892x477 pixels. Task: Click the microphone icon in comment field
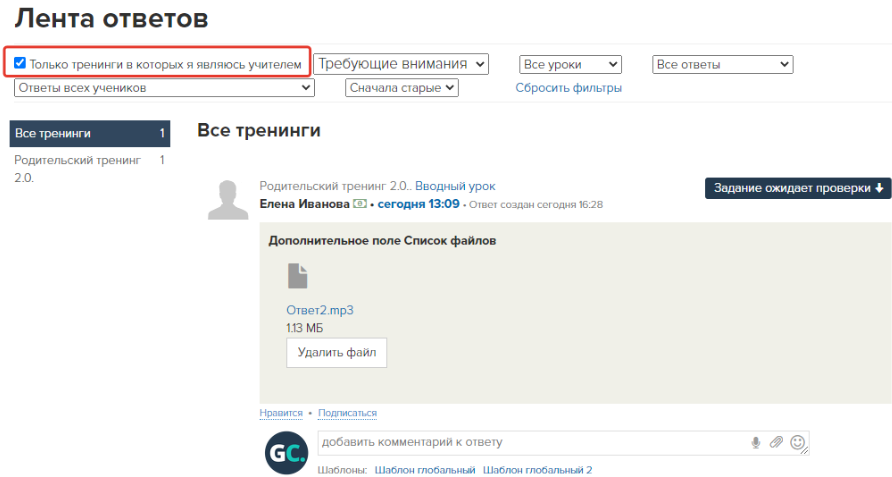coord(755,442)
